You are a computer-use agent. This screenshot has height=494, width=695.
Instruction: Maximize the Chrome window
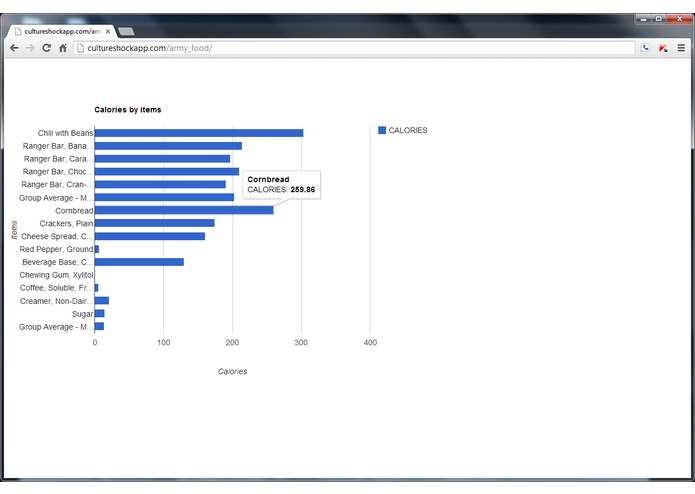pyautogui.click(x=659, y=19)
